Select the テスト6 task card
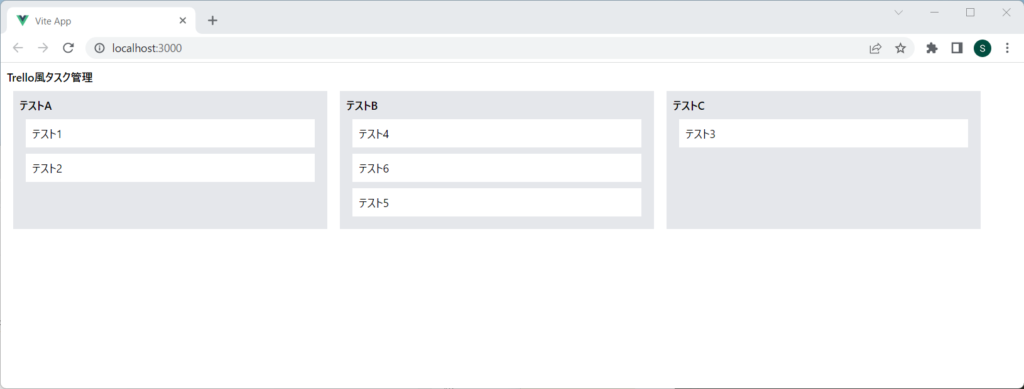This screenshot has width=1024, height=389. tap(496, 168)
